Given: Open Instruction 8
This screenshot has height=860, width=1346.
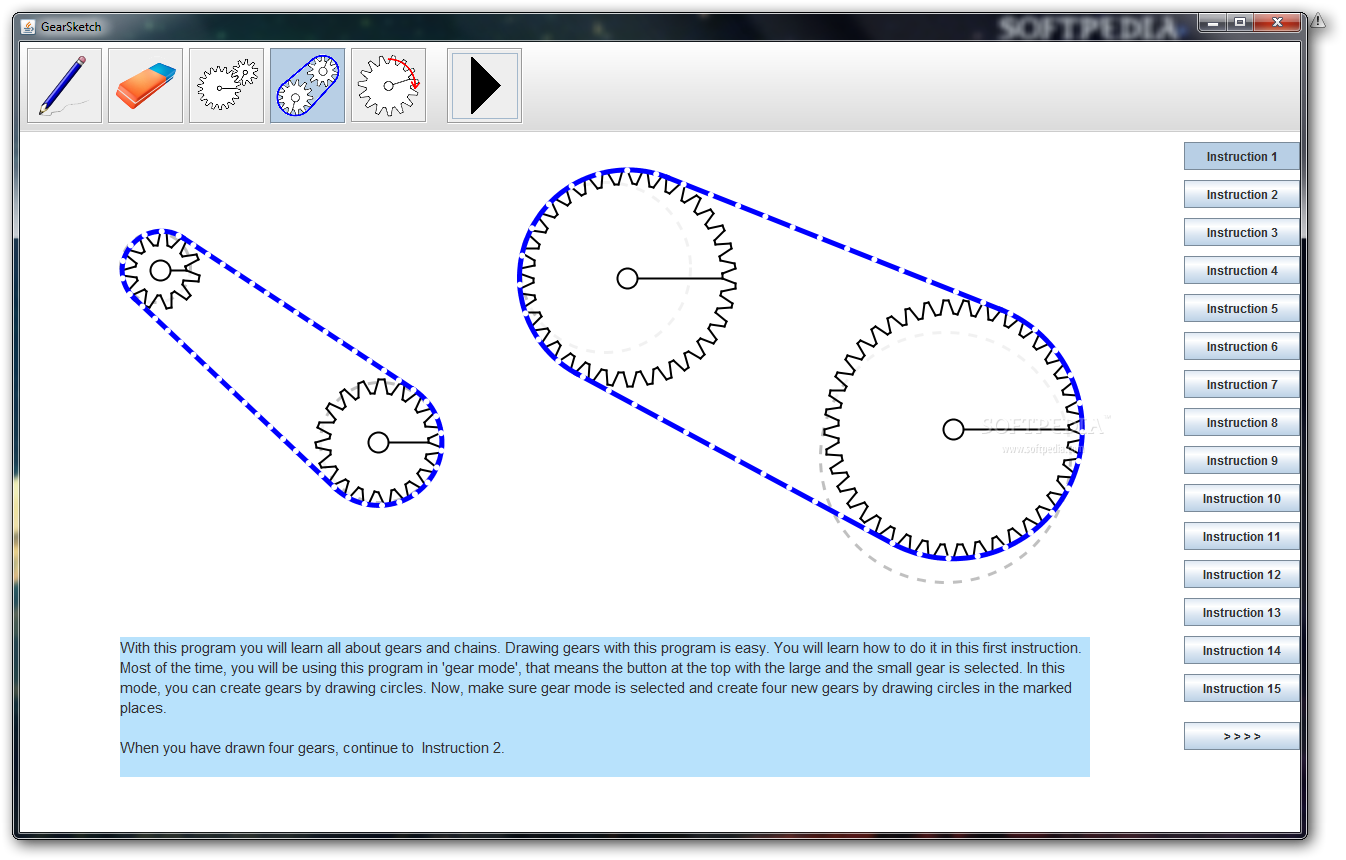Looking at the screenshot, I should coord(1241,423).
